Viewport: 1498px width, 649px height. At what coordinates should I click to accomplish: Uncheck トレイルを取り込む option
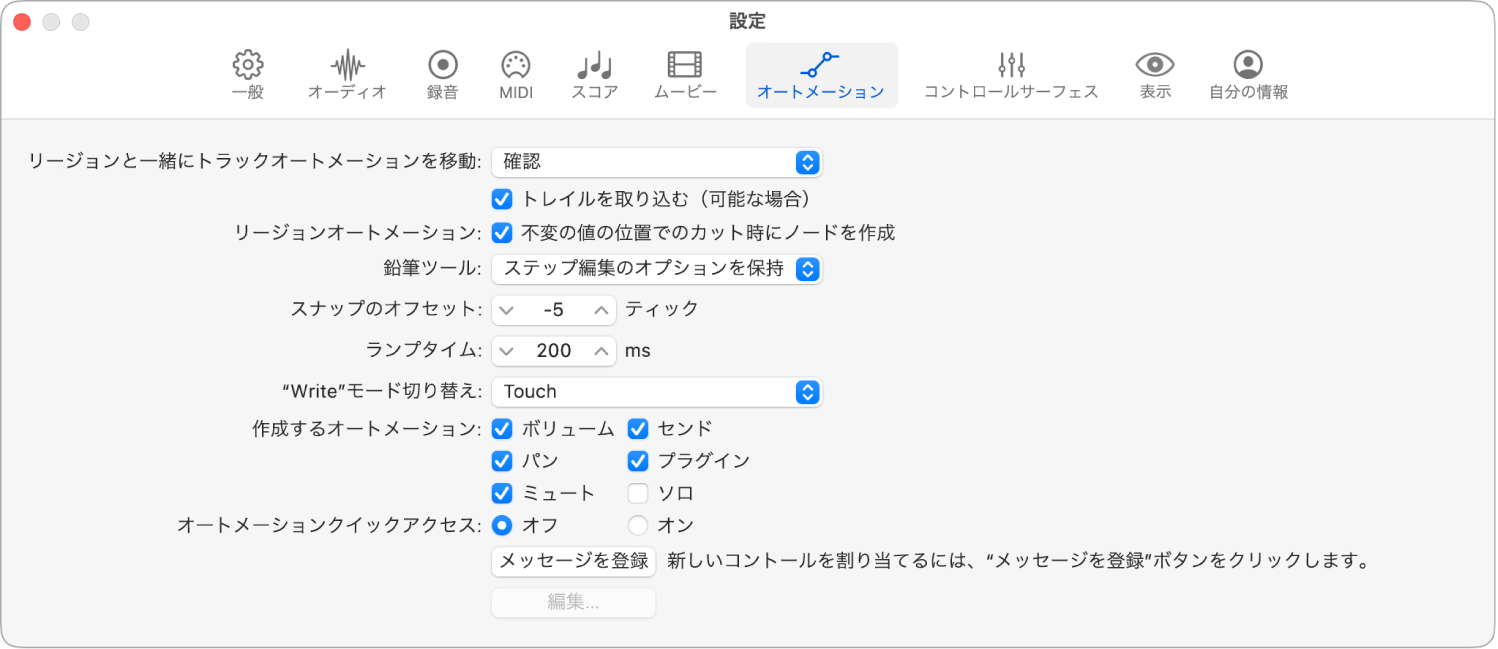pyautogui.click(x=501, y=199)
